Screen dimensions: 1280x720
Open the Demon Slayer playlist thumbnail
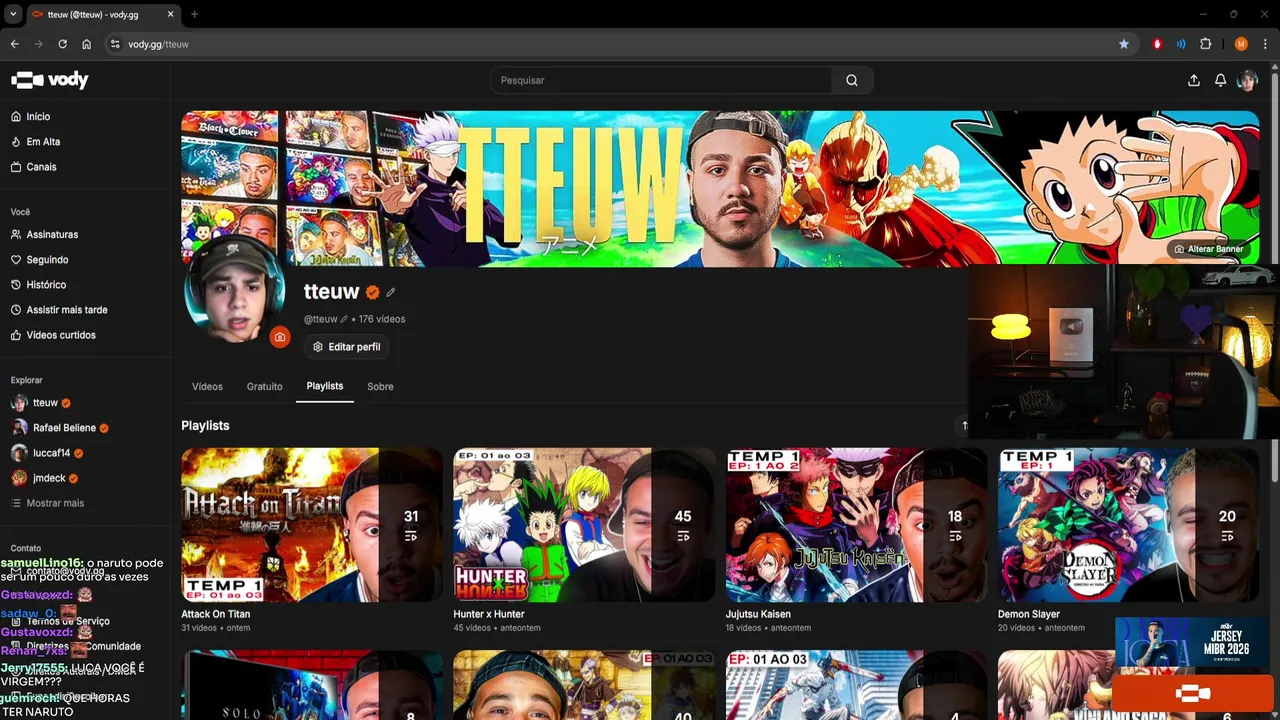[1128, 525]
